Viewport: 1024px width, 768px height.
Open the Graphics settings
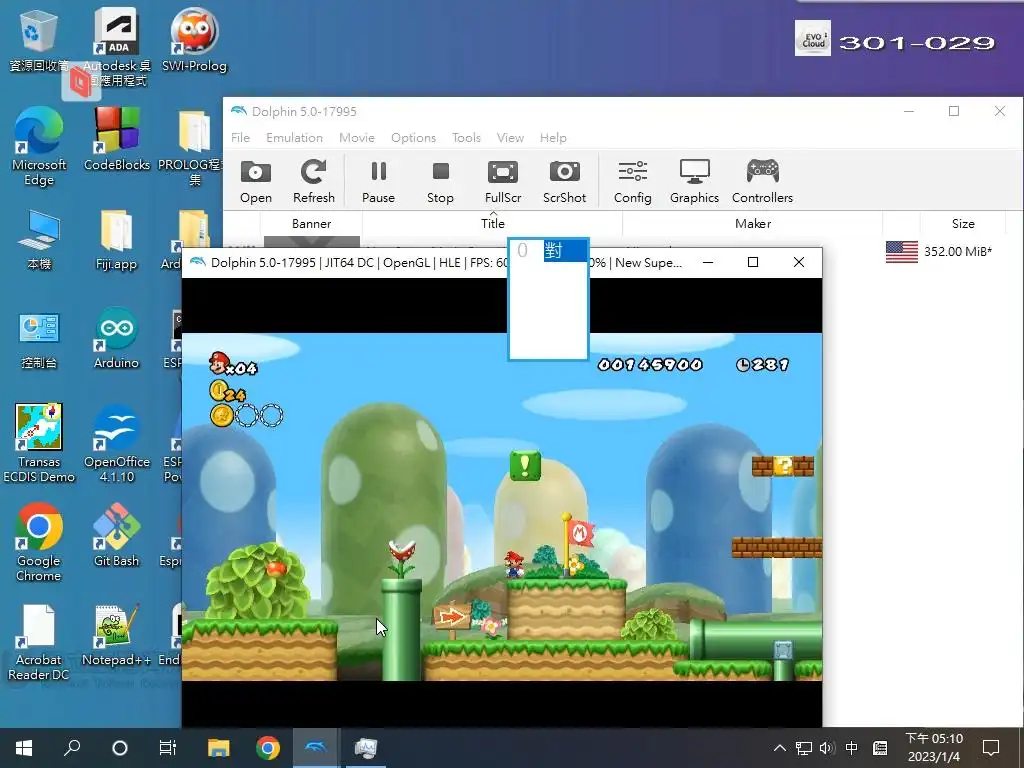pyautogui.click(x=694, y=182)
